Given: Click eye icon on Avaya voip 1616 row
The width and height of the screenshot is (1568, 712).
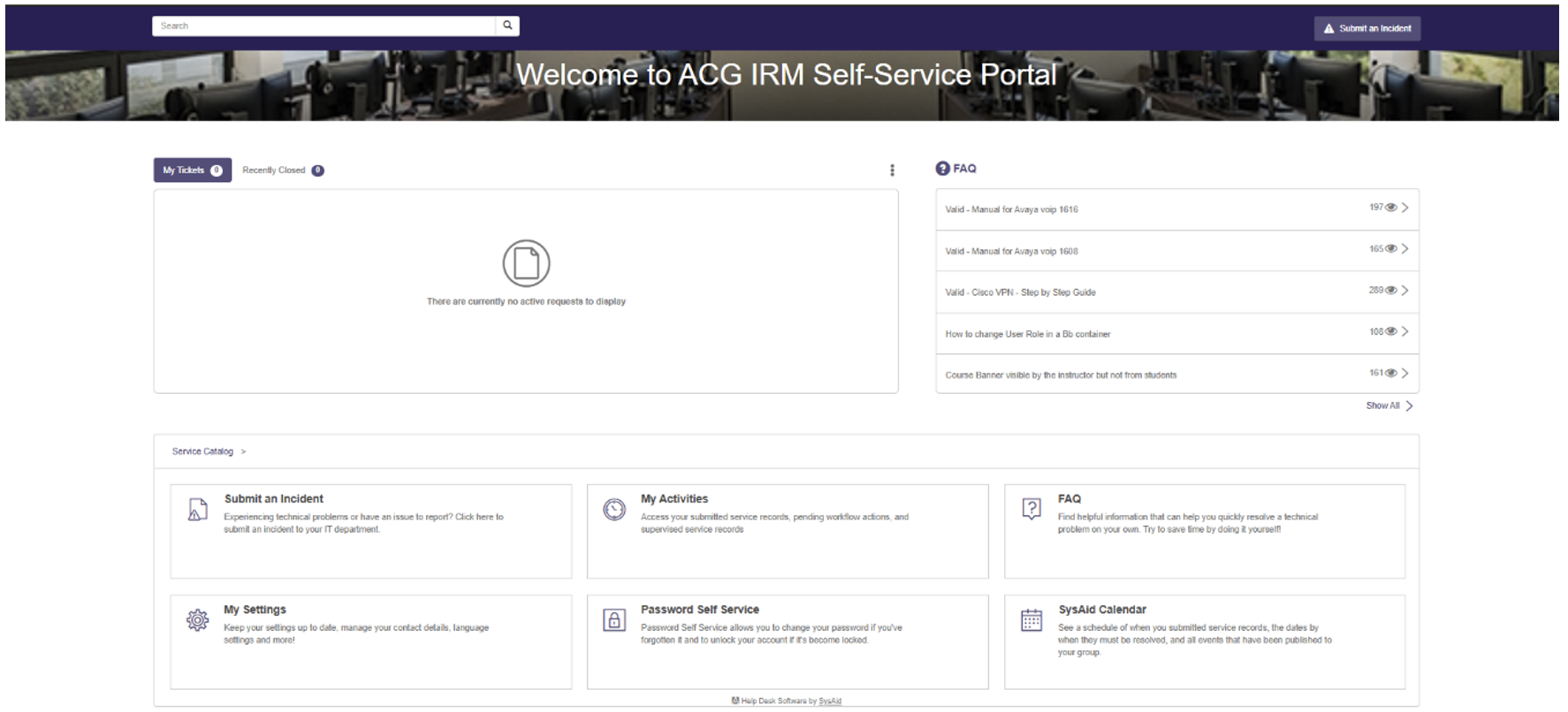Looking at the screenshot, I should [1391, 208].
